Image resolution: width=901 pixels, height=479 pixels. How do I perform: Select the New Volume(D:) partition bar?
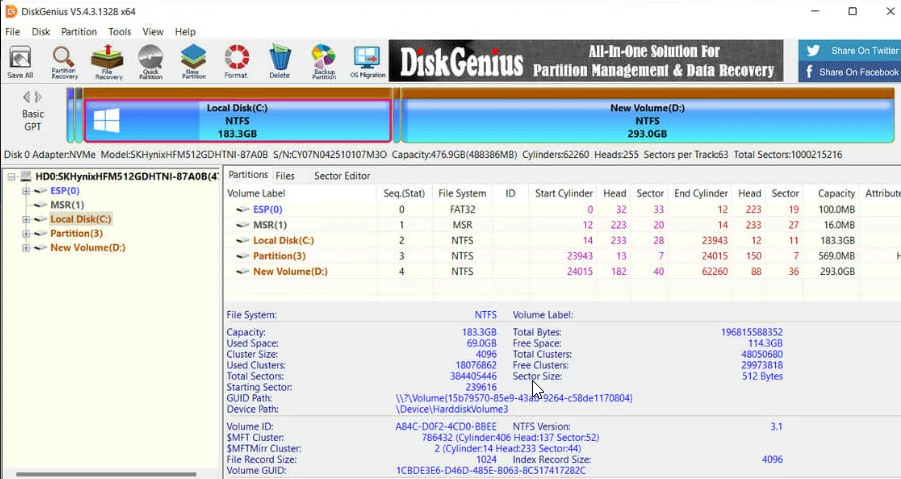647,121
